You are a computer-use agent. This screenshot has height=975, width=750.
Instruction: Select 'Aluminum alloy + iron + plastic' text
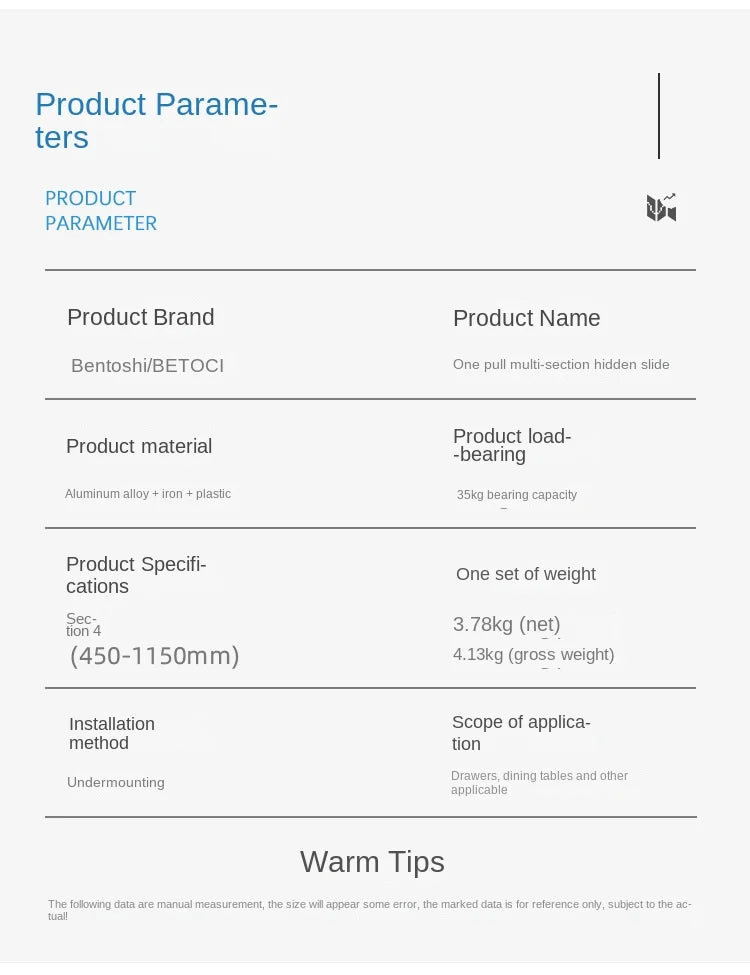[148, 494]
